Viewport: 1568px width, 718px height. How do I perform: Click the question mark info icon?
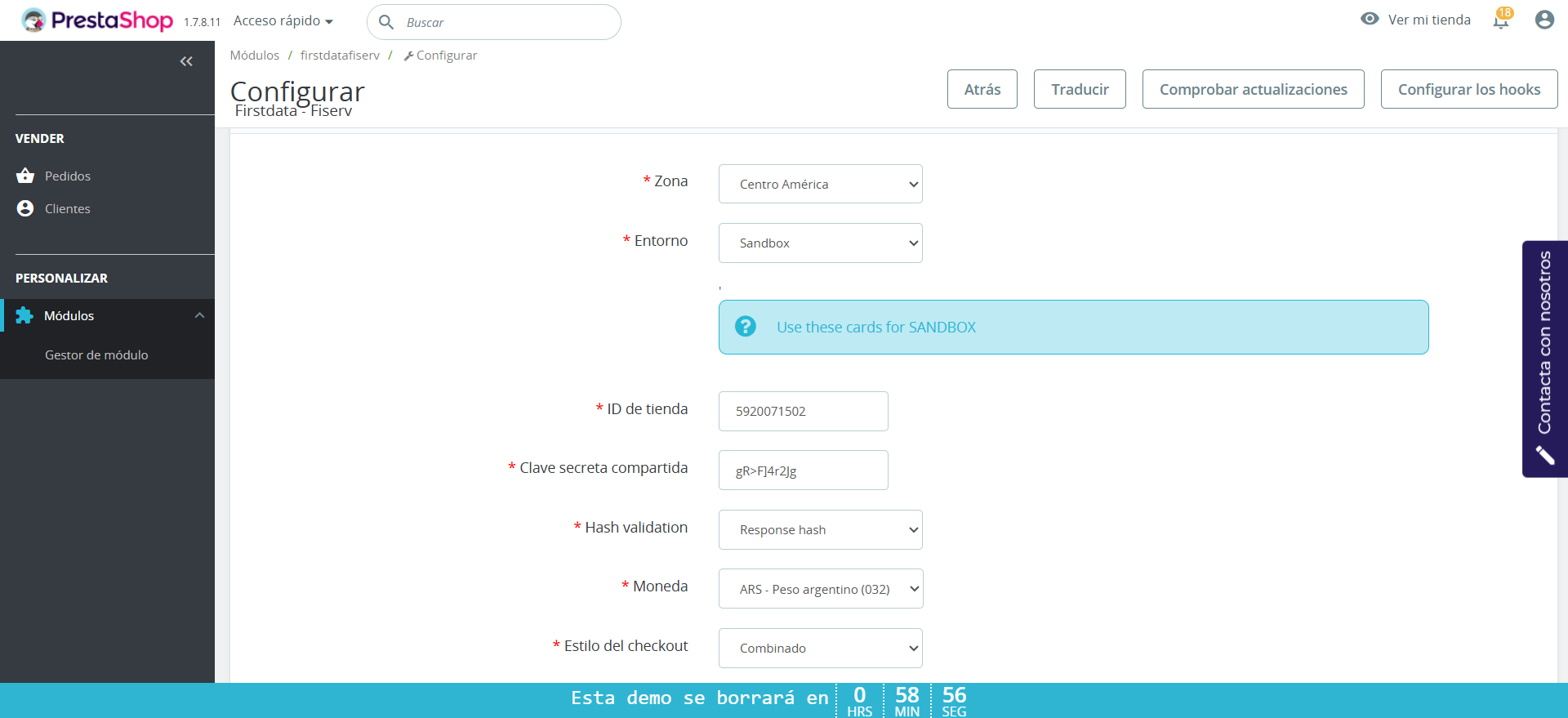pyautogui.click(x=746, y=327)
